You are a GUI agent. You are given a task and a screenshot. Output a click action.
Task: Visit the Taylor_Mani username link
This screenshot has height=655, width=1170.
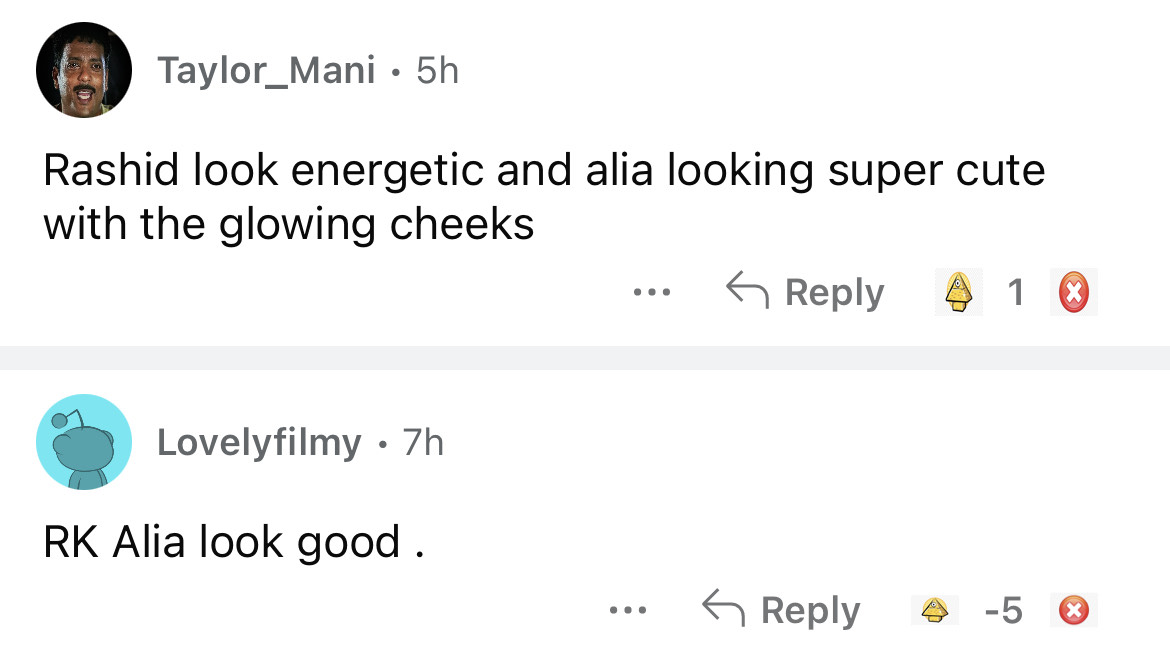coord(266,70)
